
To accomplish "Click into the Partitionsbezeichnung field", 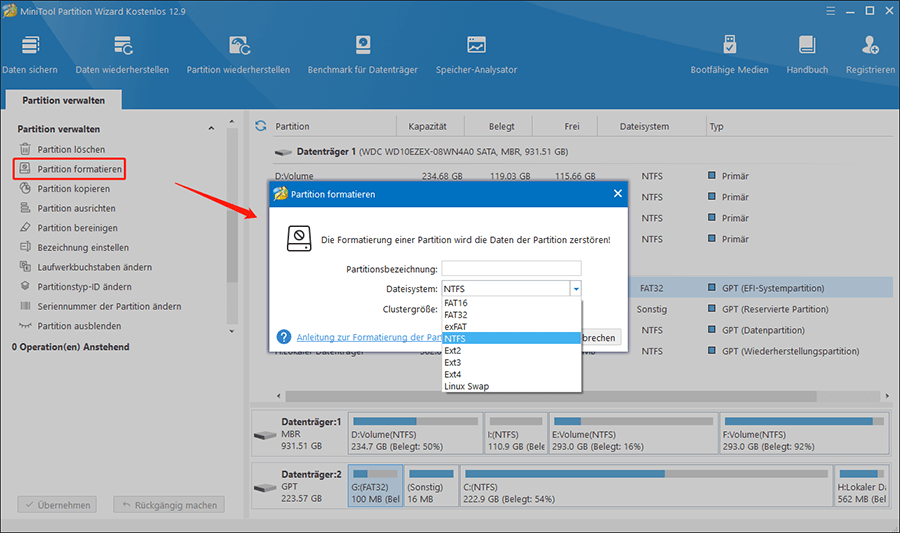I will pyautogui.click(x=511, y=269).
